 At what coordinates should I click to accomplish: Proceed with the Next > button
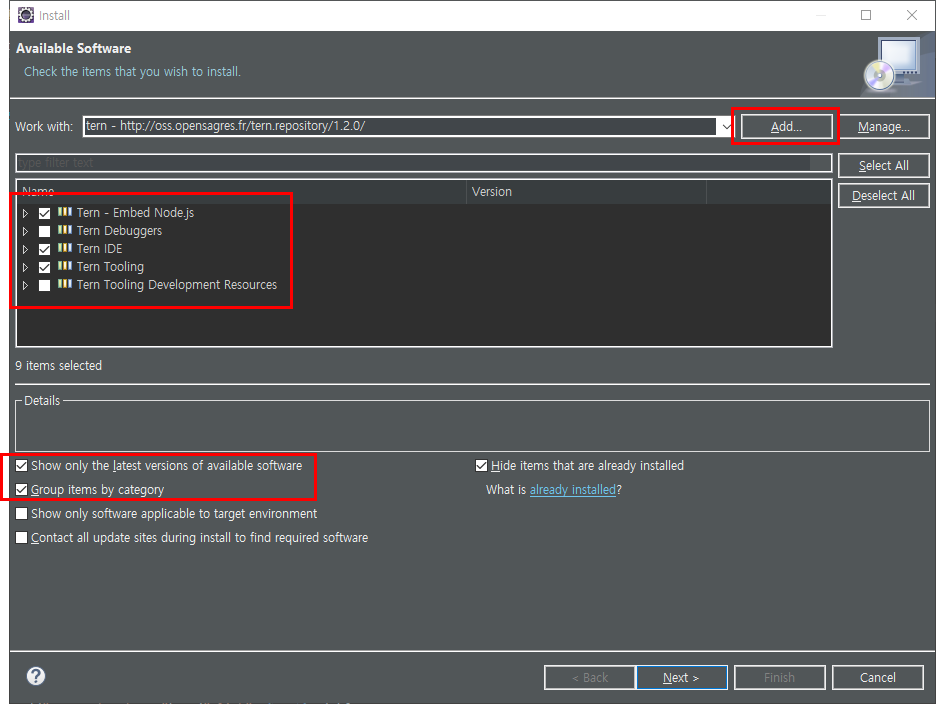[681, 677]
